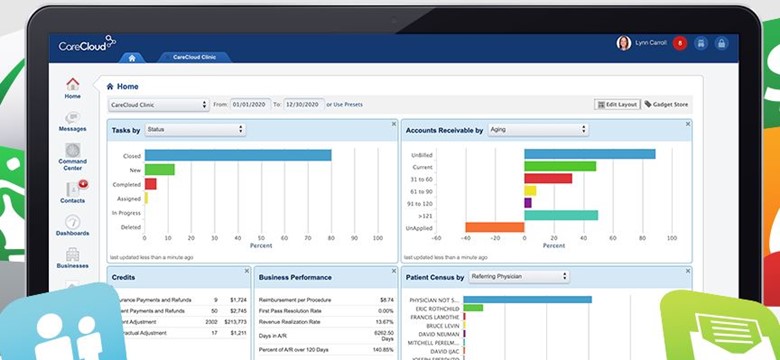
Task: Close the Business Performance gadget
Action: click(393, 271)
